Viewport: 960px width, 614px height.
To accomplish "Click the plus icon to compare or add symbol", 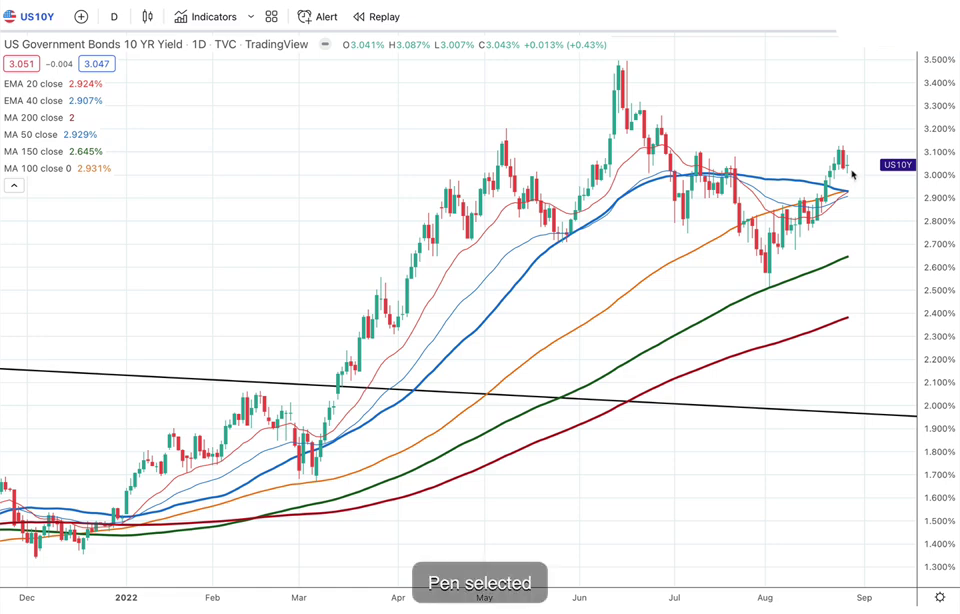I will 81,17.
